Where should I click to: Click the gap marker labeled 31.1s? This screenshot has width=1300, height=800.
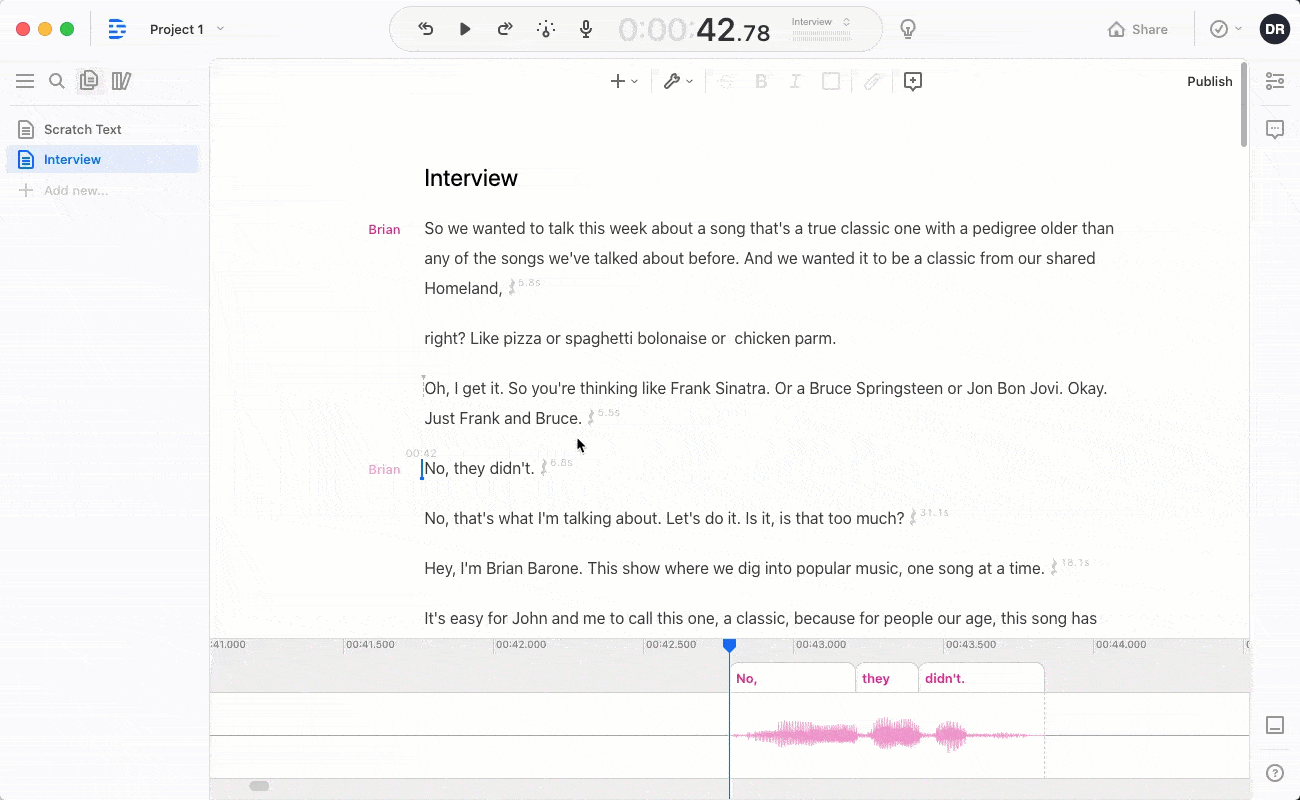click(x=929, y=516)
